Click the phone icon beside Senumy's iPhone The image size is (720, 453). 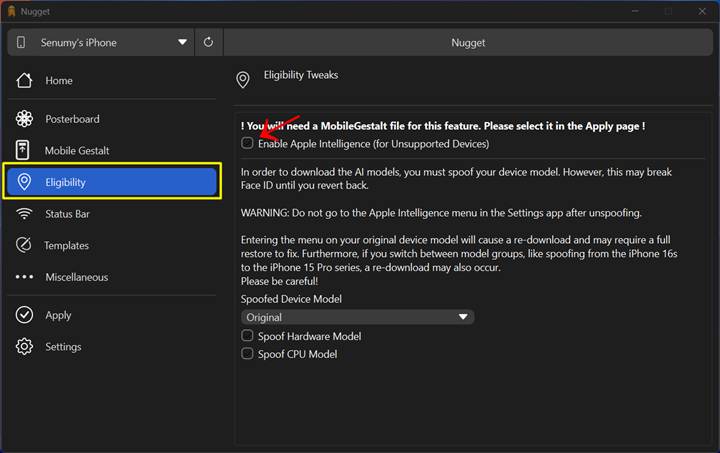[x=21, y=42]
